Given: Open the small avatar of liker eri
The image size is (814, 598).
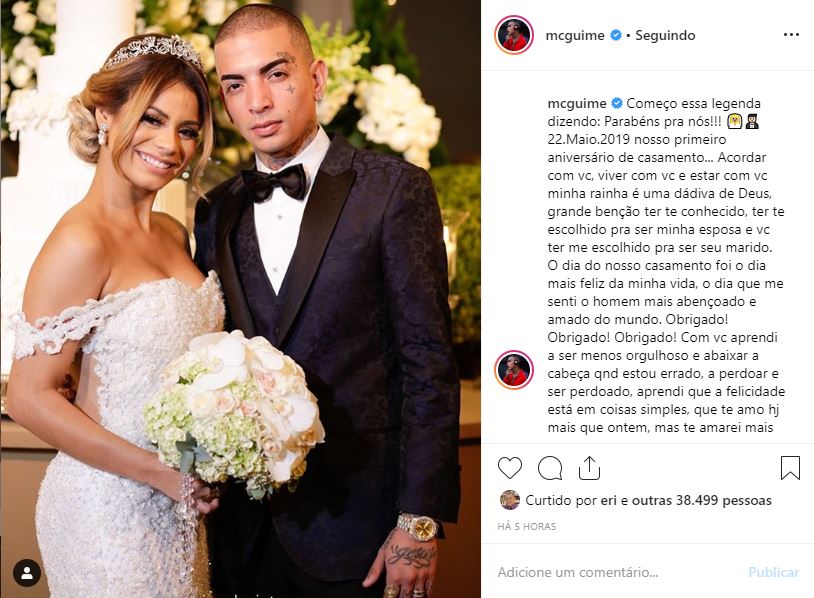Looking at the screenshot, I should point(510,500).
